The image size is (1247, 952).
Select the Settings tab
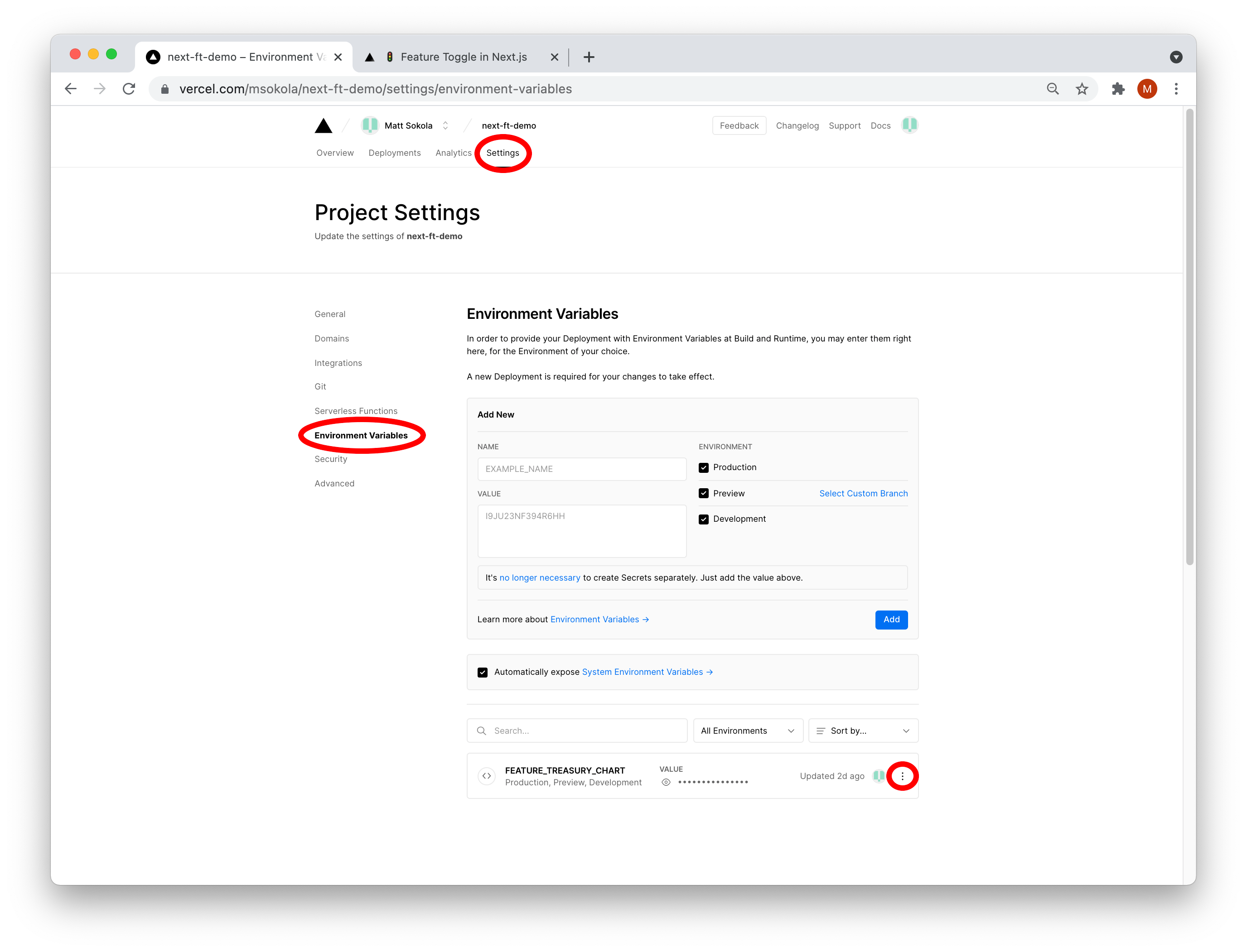[502, 153]
